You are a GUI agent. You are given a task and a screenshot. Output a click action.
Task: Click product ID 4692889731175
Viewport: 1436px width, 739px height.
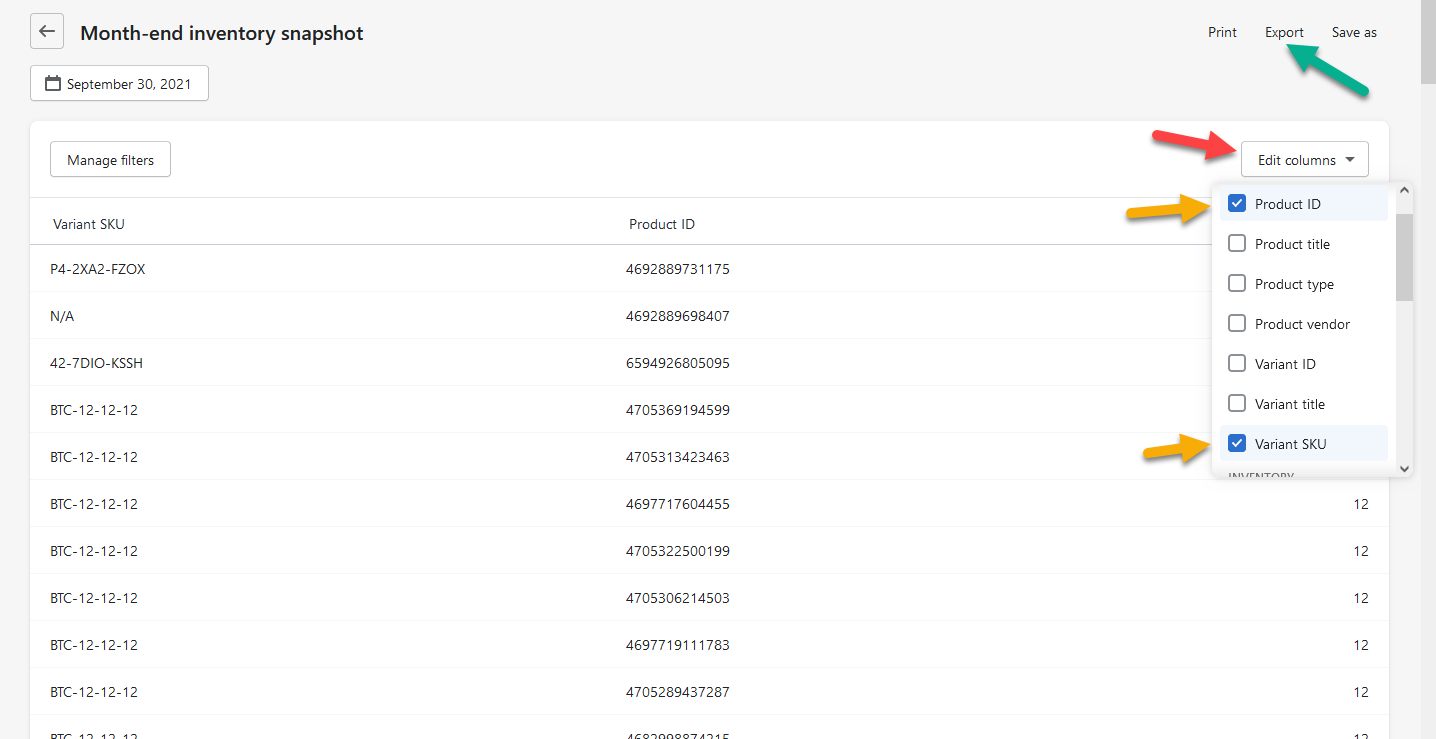coord(678,269)
